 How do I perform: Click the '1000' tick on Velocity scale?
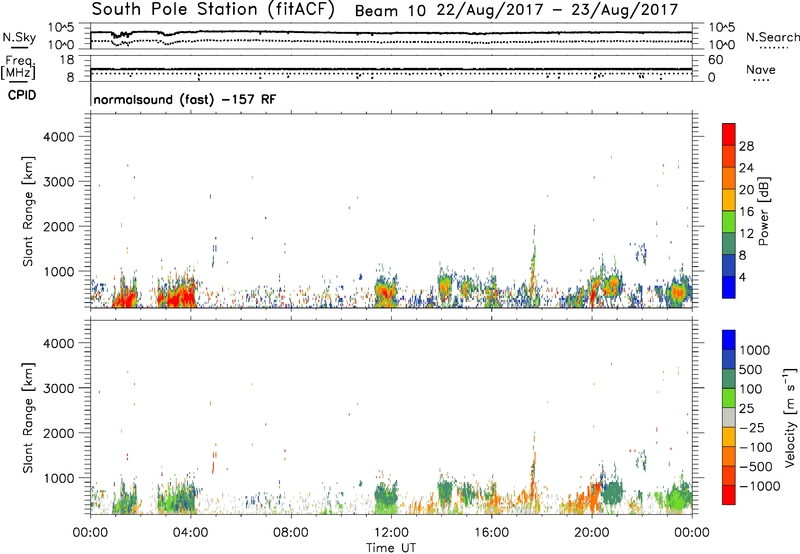(754, 350)
